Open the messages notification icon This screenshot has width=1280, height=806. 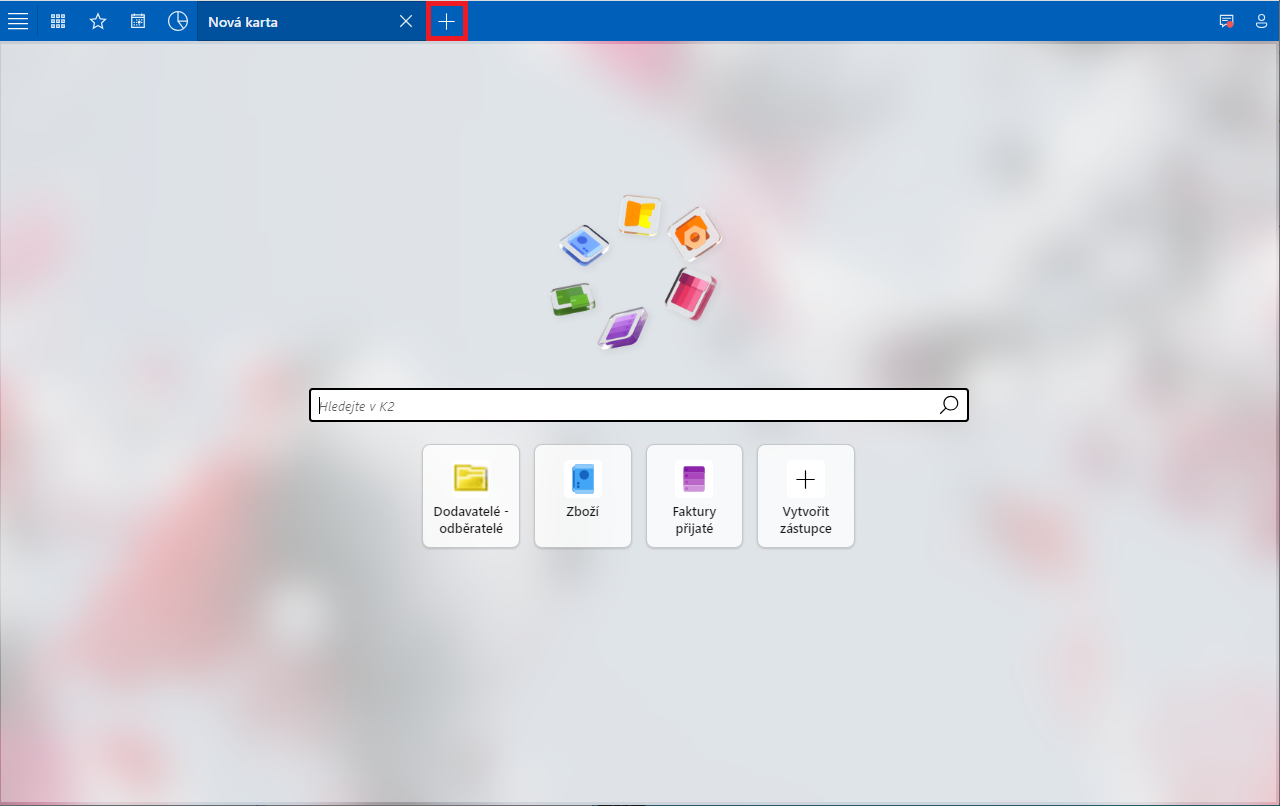[1226, 21]
